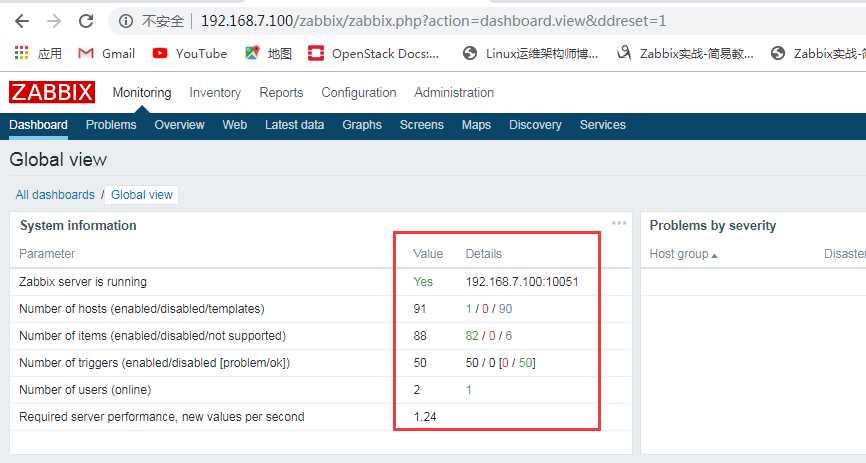Open the Reports menu
The image size is (866, 463).
[x=281, y=92]
